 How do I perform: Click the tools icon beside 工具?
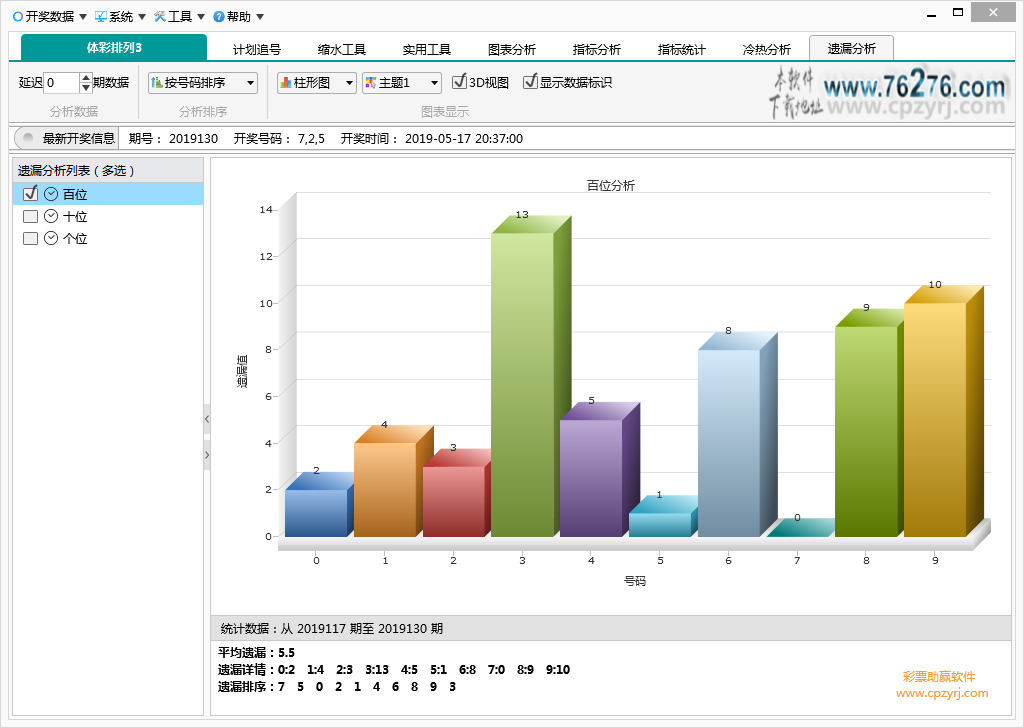click(159, 16)
